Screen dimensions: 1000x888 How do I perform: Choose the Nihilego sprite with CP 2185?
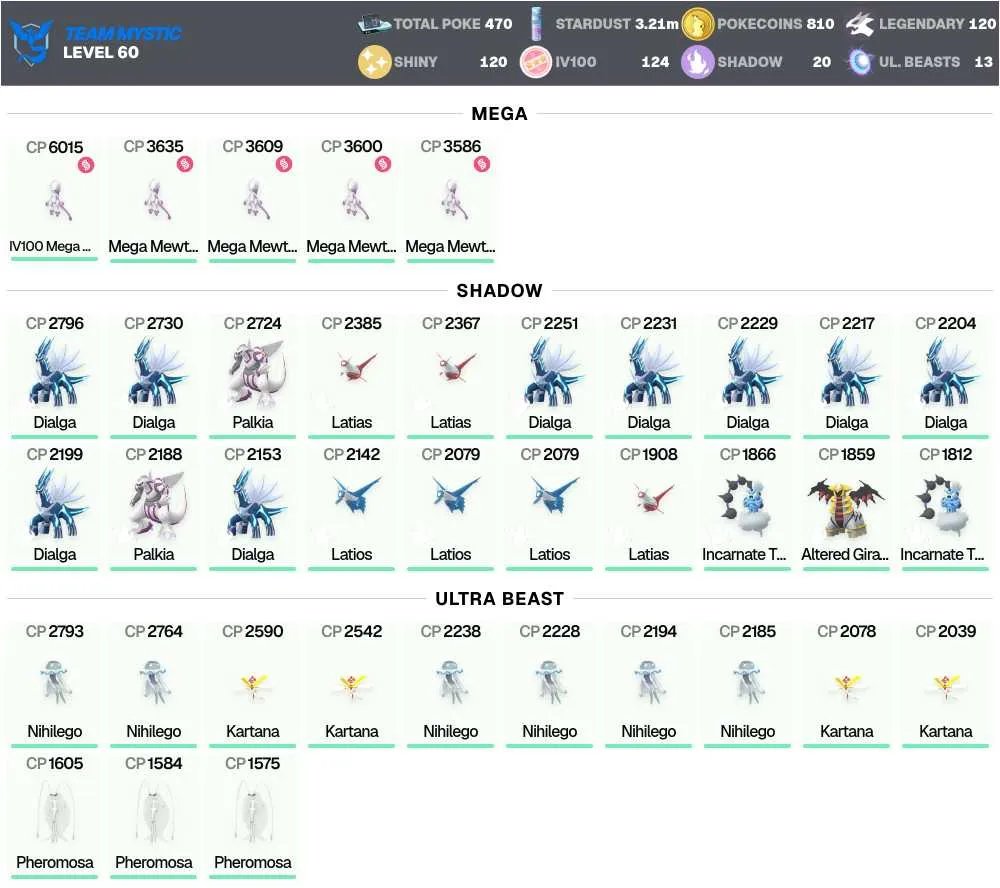click(x=748, y=682)
